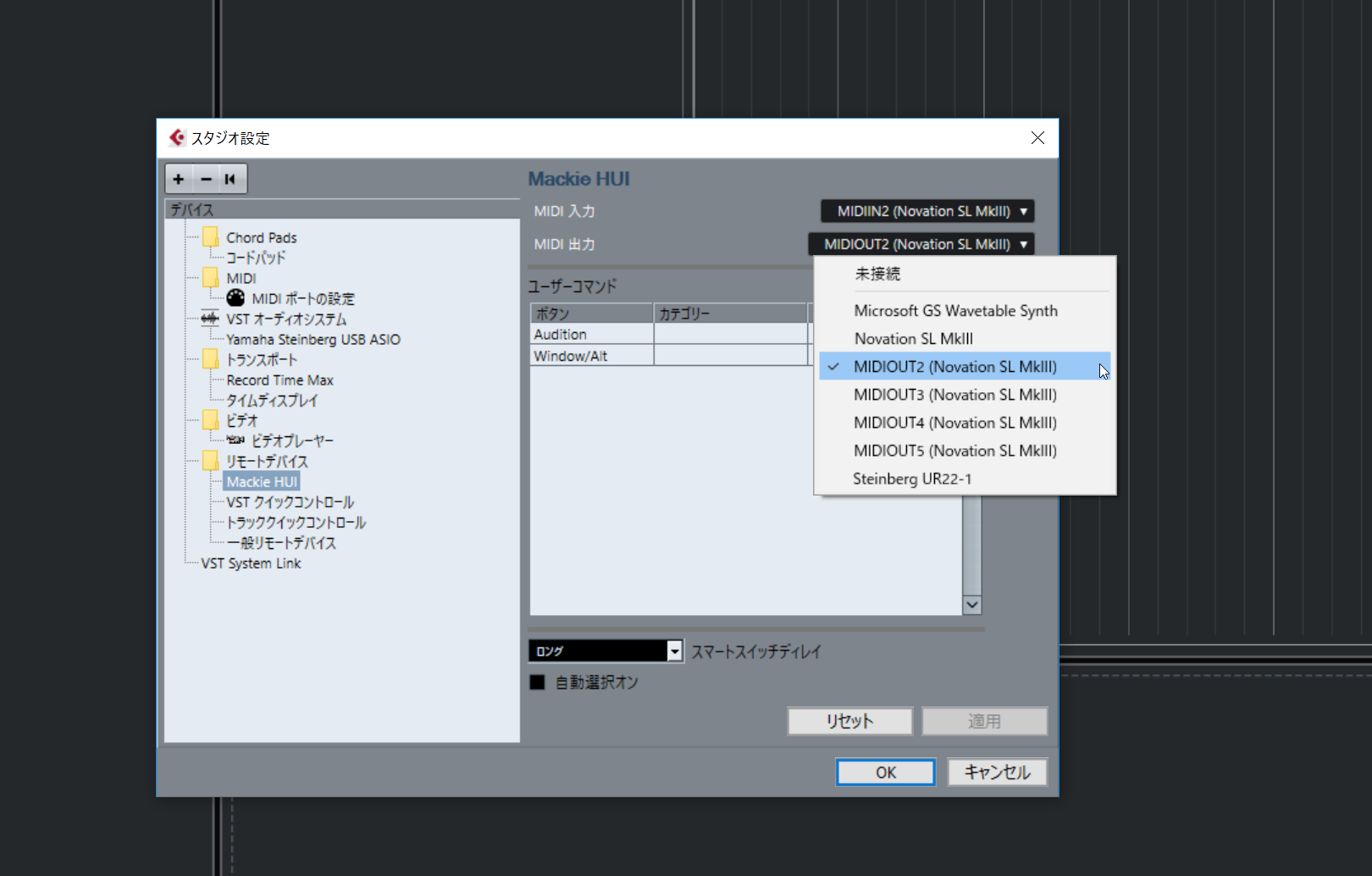1372x876 pixels.
Task: Open the MIDI 入力 dropdown
Action: click(x=927, y=211)
